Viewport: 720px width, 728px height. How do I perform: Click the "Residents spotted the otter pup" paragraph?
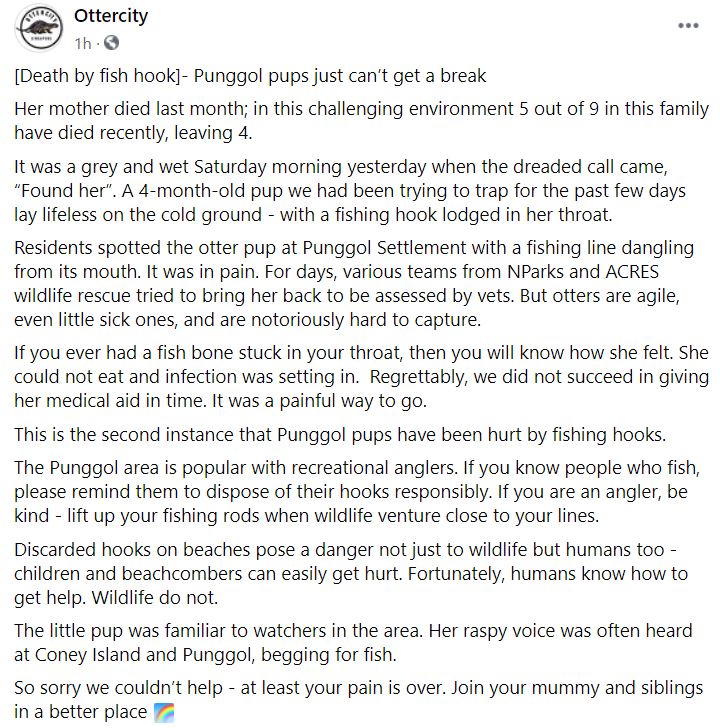point(360,284)
